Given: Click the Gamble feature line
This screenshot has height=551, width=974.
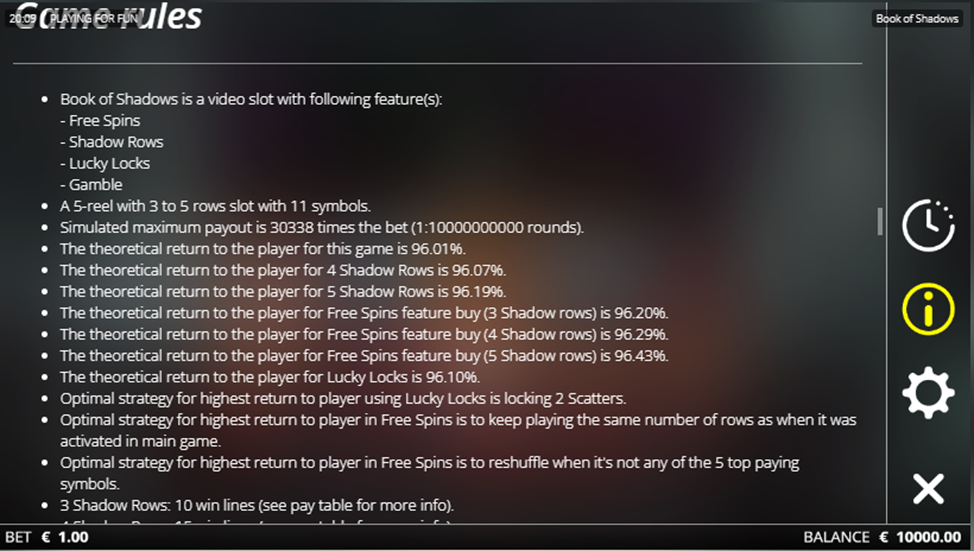Looking at the screenshot, I should [x=91, y=184].
